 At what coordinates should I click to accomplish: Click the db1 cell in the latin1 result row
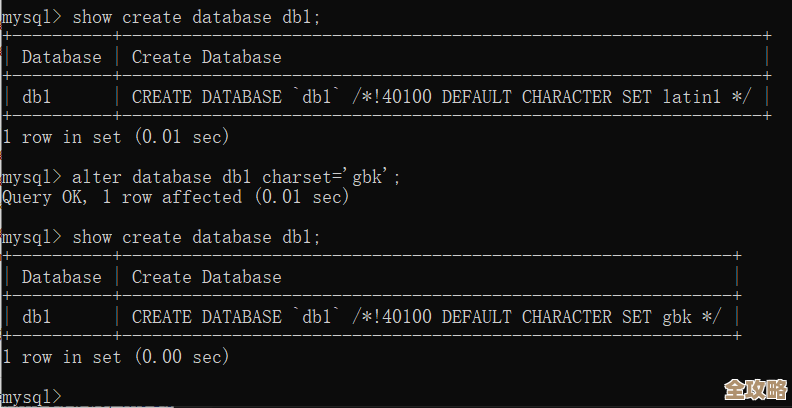click(x=37, y=97)
